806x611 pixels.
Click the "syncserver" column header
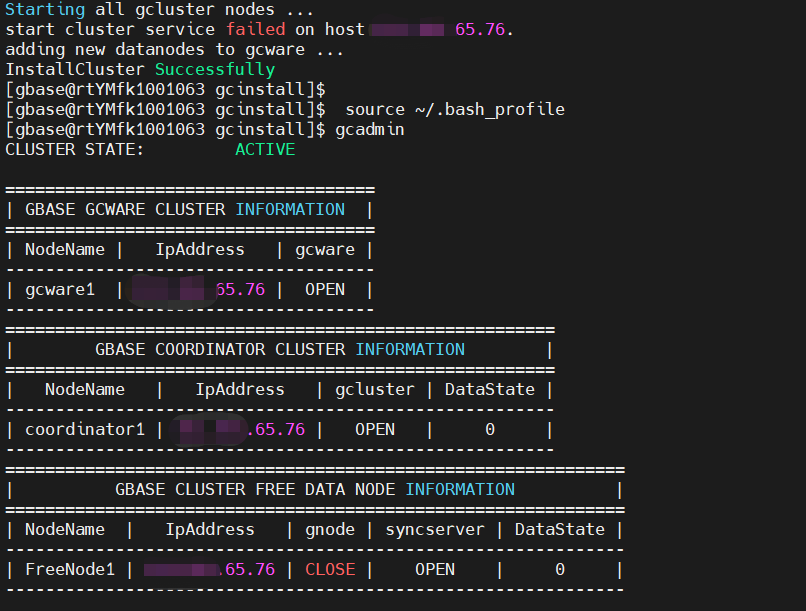tap(435, 530)
